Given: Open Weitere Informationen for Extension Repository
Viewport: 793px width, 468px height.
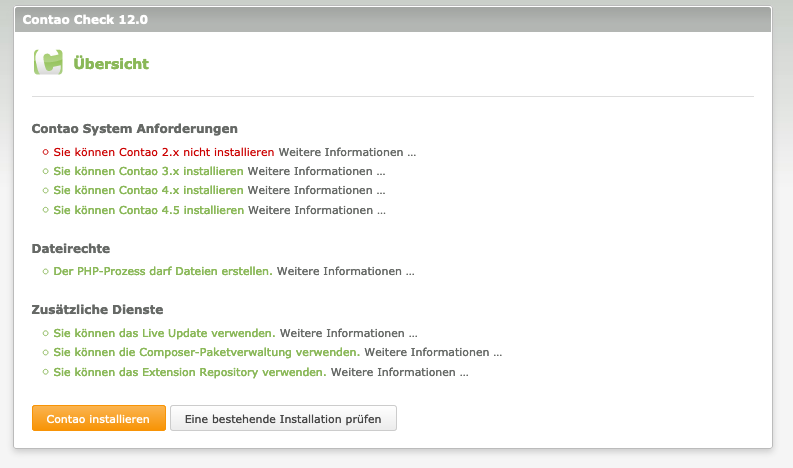Looking at the screenshot, I should [x=399, y=372].
